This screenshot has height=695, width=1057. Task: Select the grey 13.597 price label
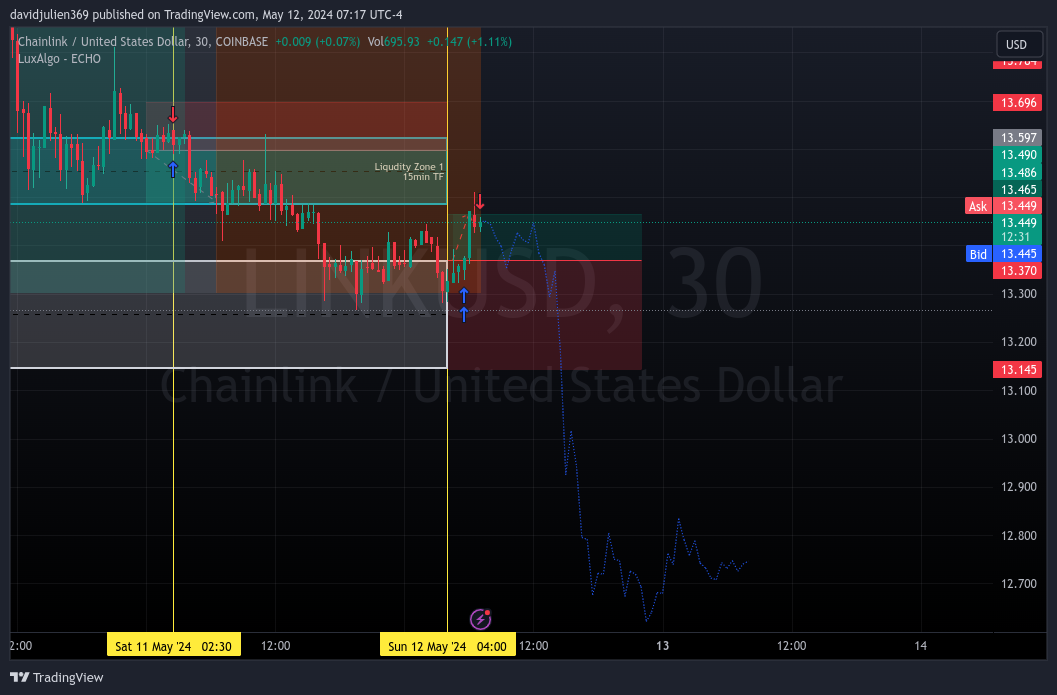1017,138
